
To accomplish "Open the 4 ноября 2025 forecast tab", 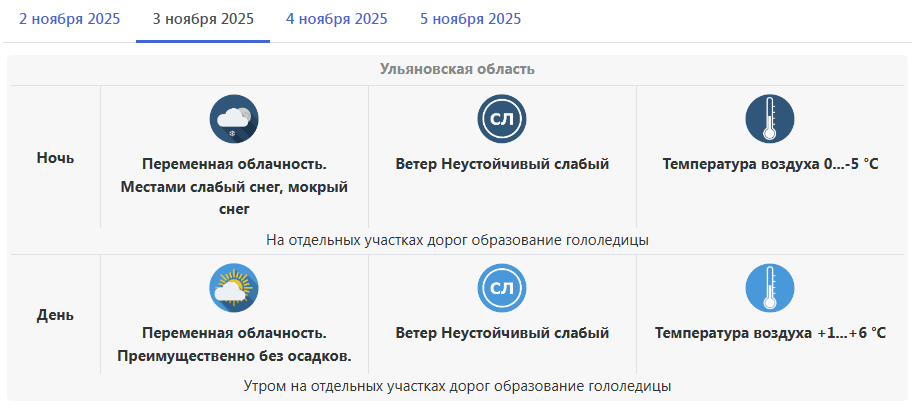I will 337,19.
